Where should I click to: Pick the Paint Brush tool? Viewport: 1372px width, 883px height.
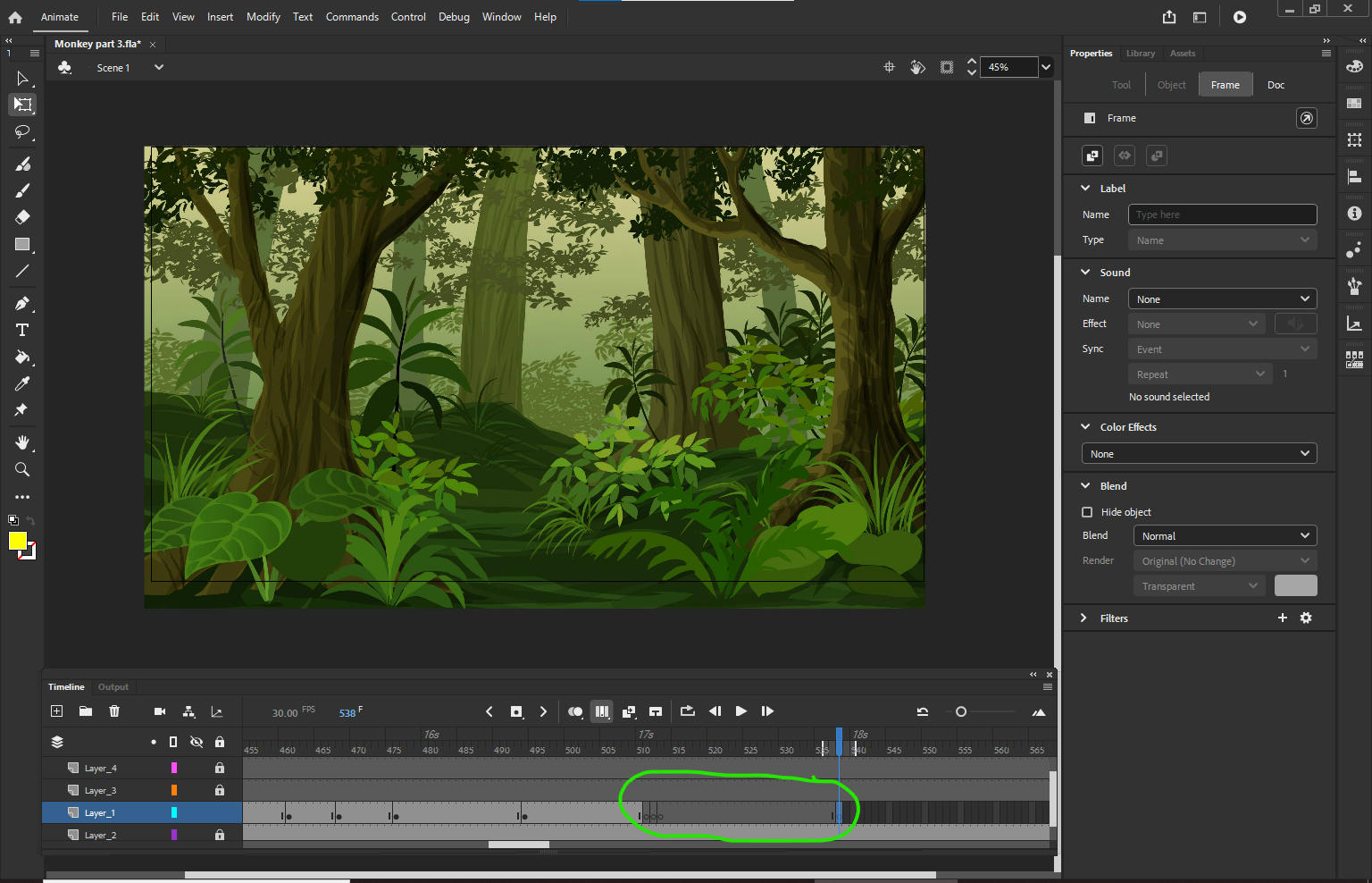coord(22,164)
